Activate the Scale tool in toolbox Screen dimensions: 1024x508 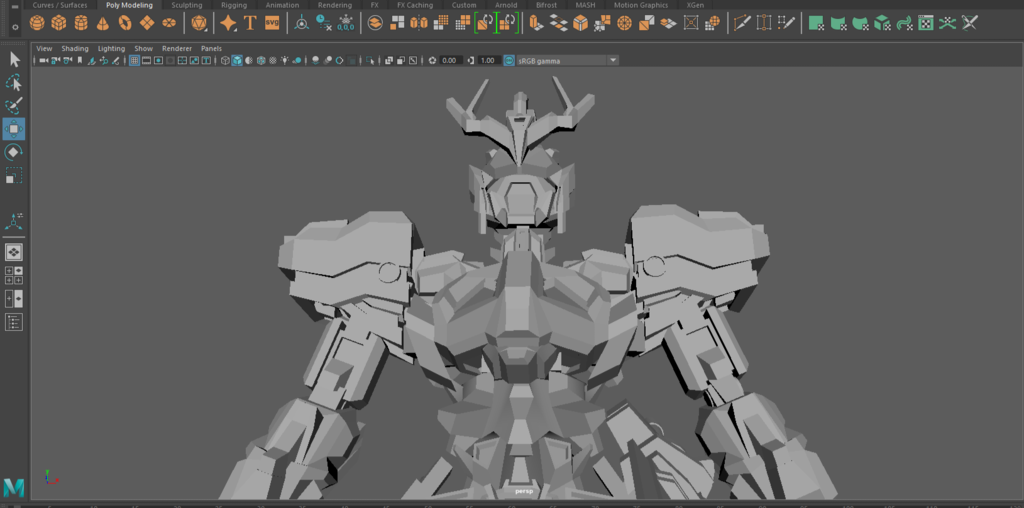coord(14,176)
